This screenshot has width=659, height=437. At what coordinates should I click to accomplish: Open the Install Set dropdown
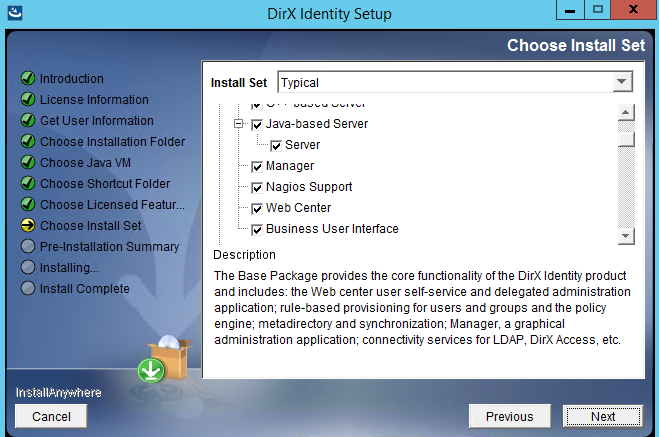[x=621, y=82]
